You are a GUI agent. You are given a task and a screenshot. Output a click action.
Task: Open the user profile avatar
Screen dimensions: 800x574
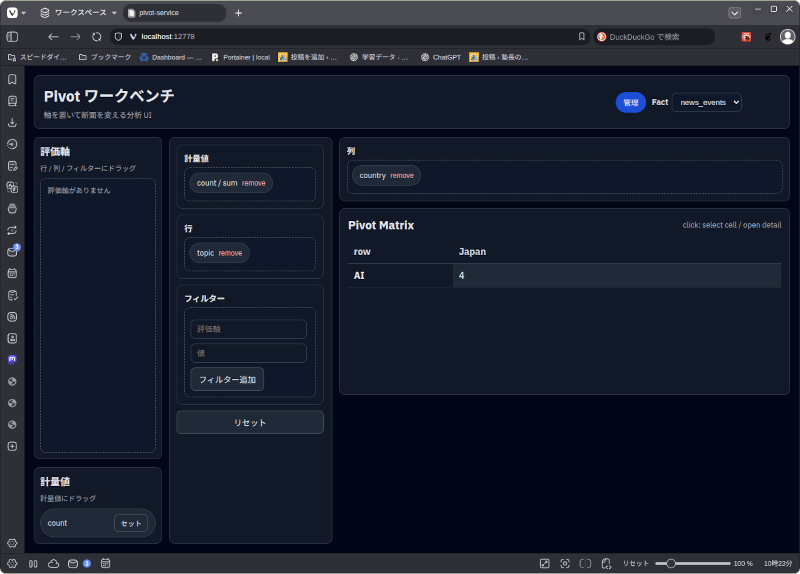787,36
